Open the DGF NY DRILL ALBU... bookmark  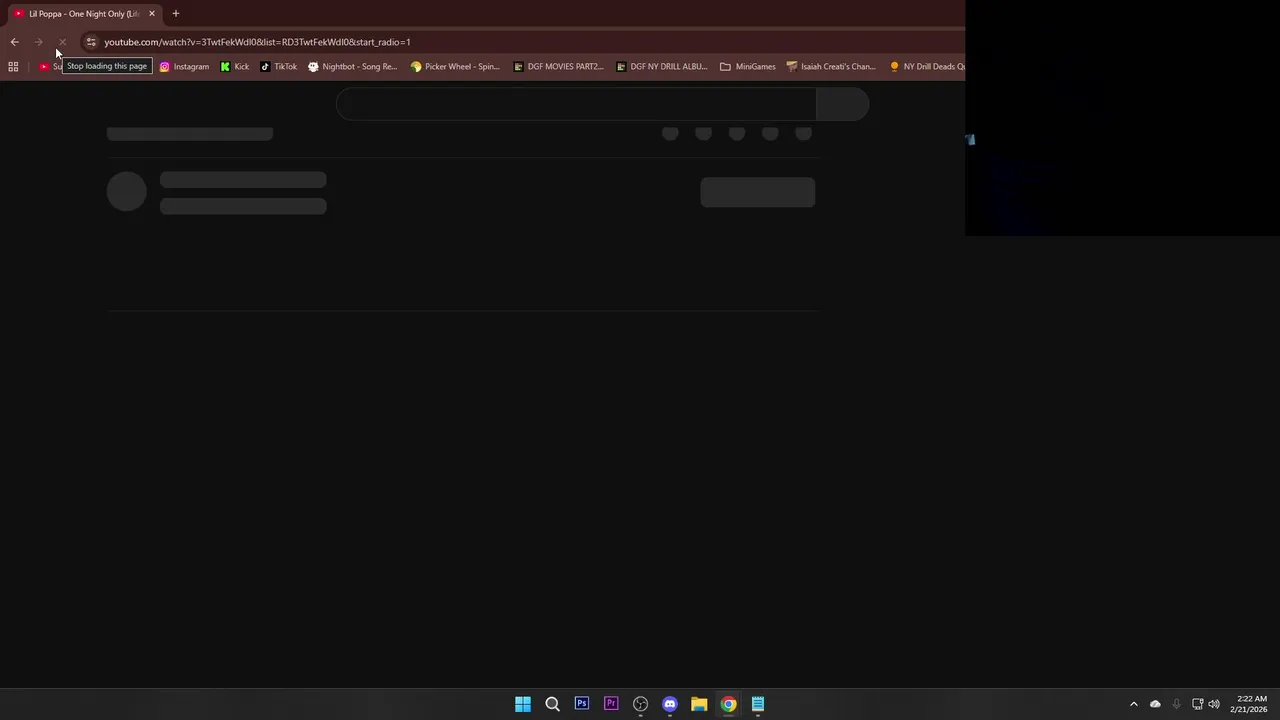pyautogui.click(x=661, y=67)
